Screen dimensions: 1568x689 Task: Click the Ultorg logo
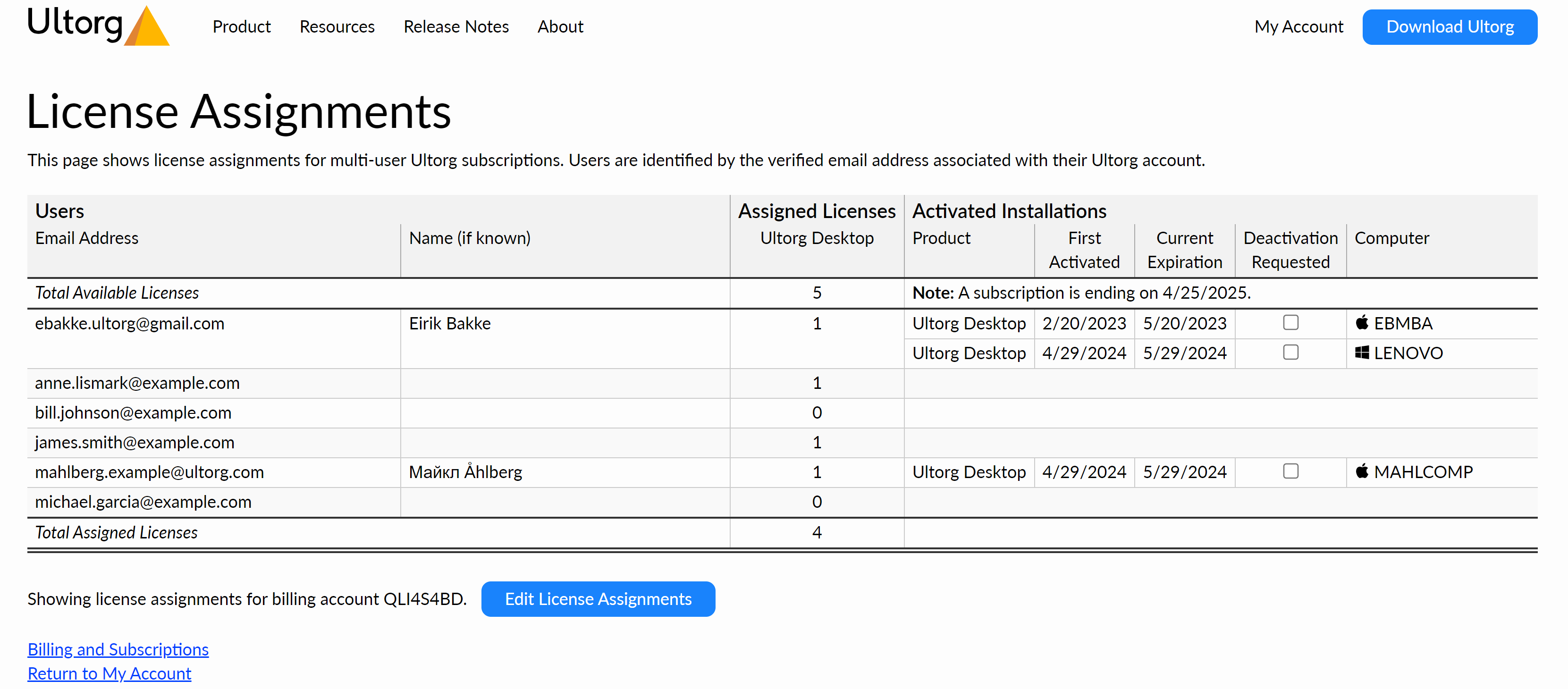pos(98,25)
